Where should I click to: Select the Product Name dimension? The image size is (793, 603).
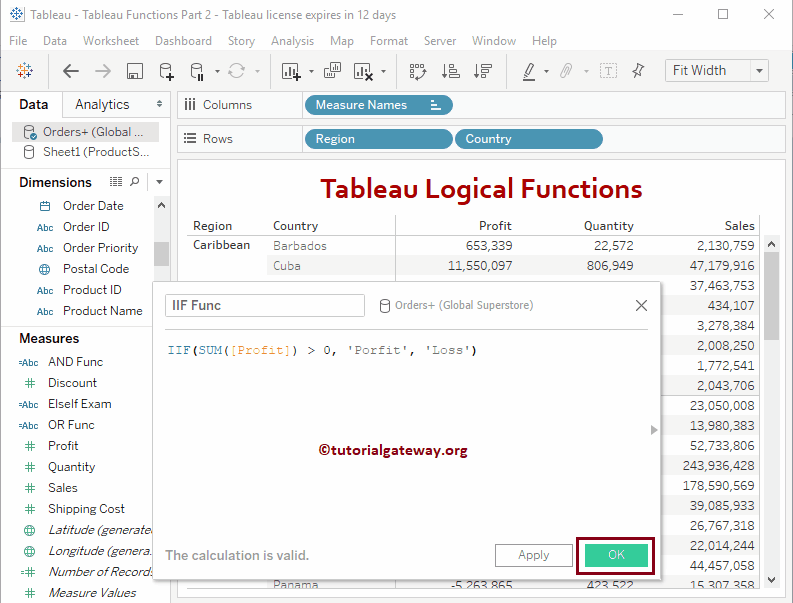point(103,311)
